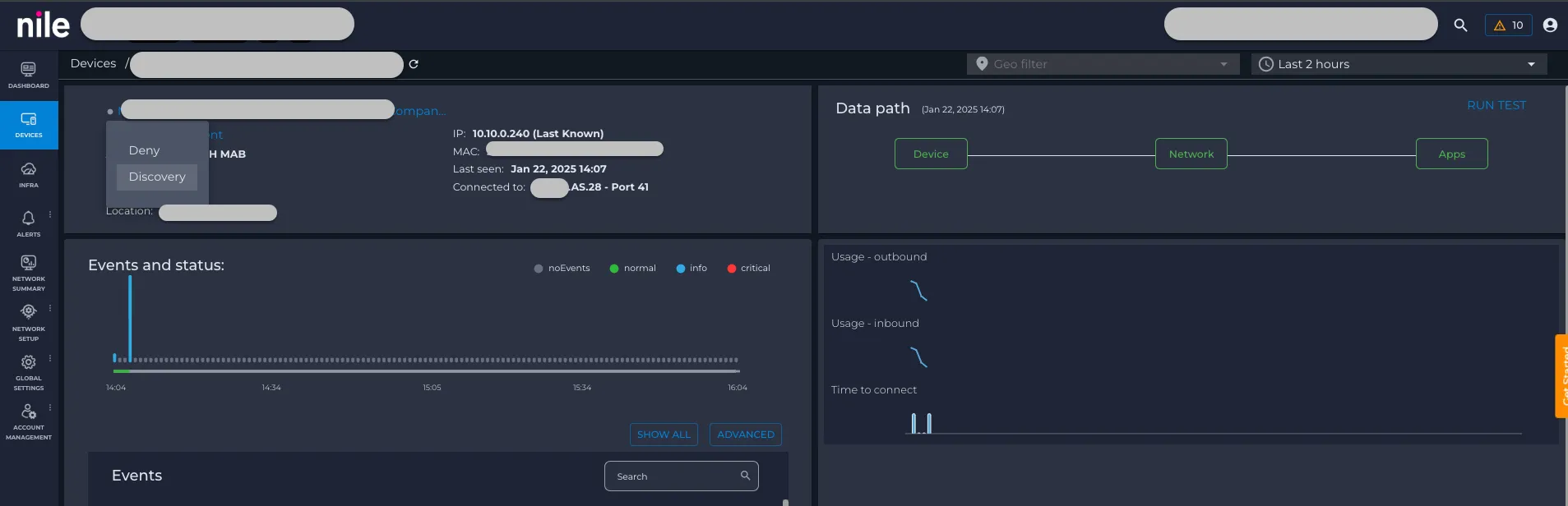Expand the Alerts submenu dots
Screen dimensions: 1568x506
click(x=50, y=214)
